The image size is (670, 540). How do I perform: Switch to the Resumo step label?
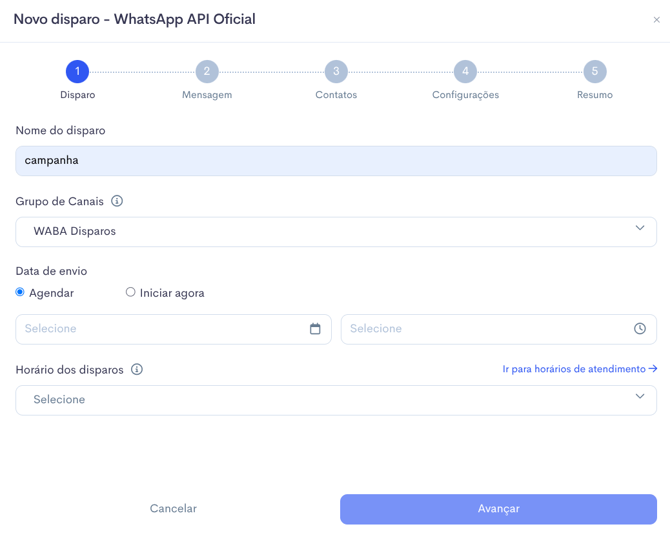(x=594, y=95)
